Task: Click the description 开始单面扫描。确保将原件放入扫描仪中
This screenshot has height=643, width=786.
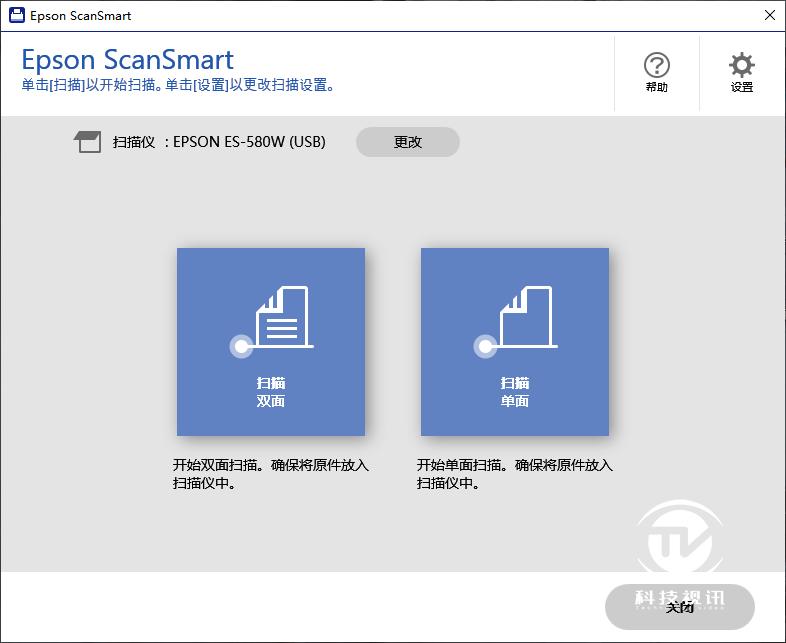Action: click(x=515, y=474)
